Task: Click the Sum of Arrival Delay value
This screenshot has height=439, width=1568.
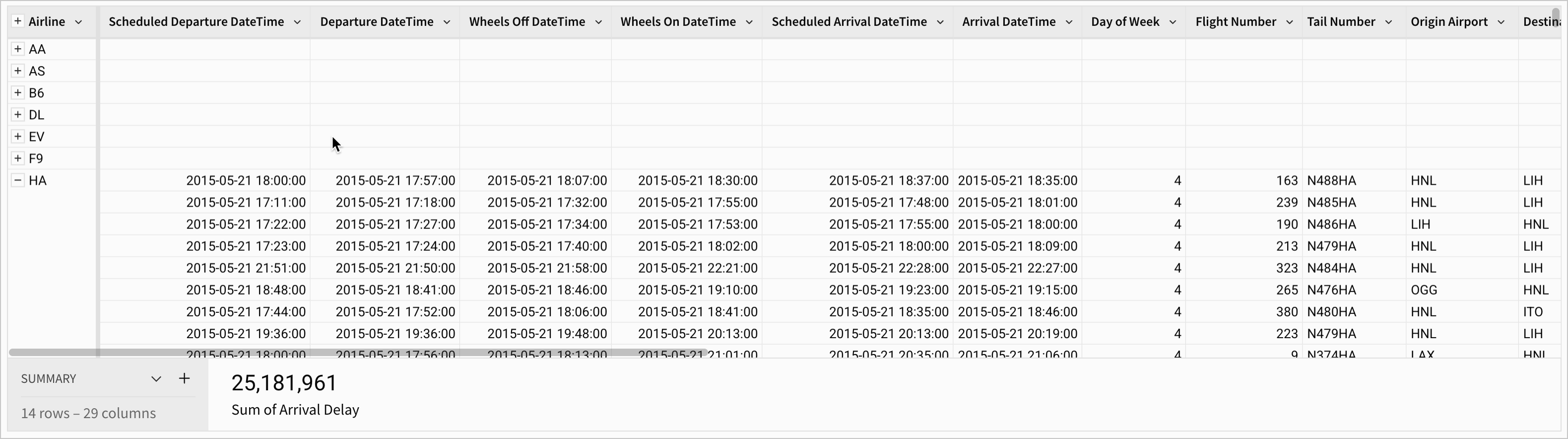Action: (284, 383)
